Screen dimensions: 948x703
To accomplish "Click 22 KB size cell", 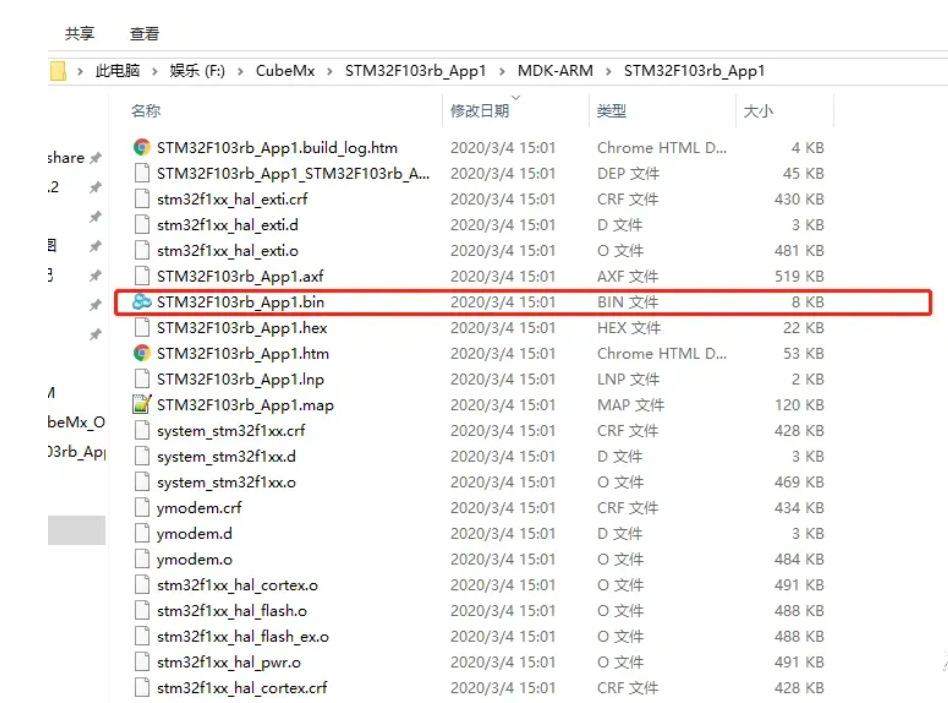I will (804, 328).
